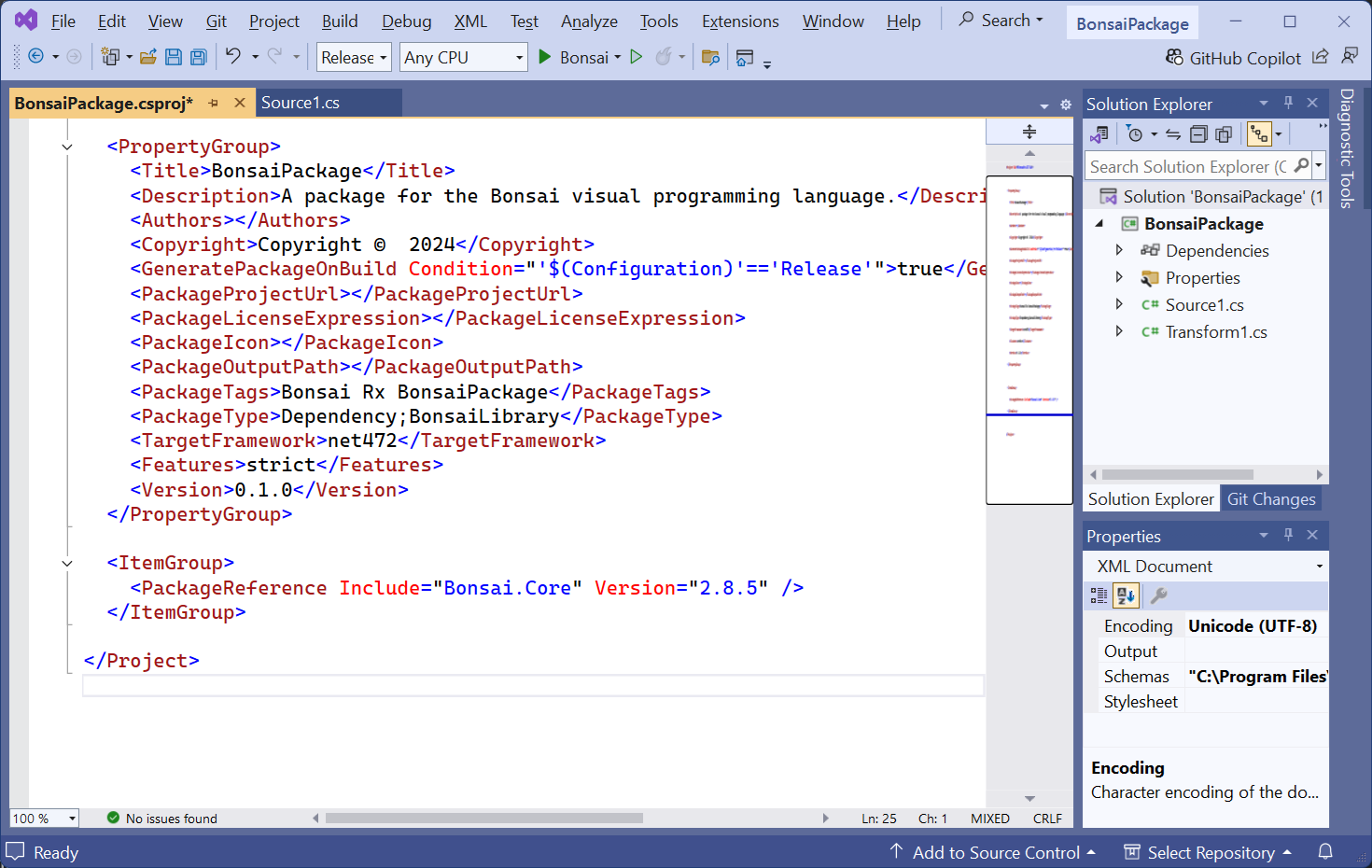Click Select Repository in status bar

point(1208,852)
